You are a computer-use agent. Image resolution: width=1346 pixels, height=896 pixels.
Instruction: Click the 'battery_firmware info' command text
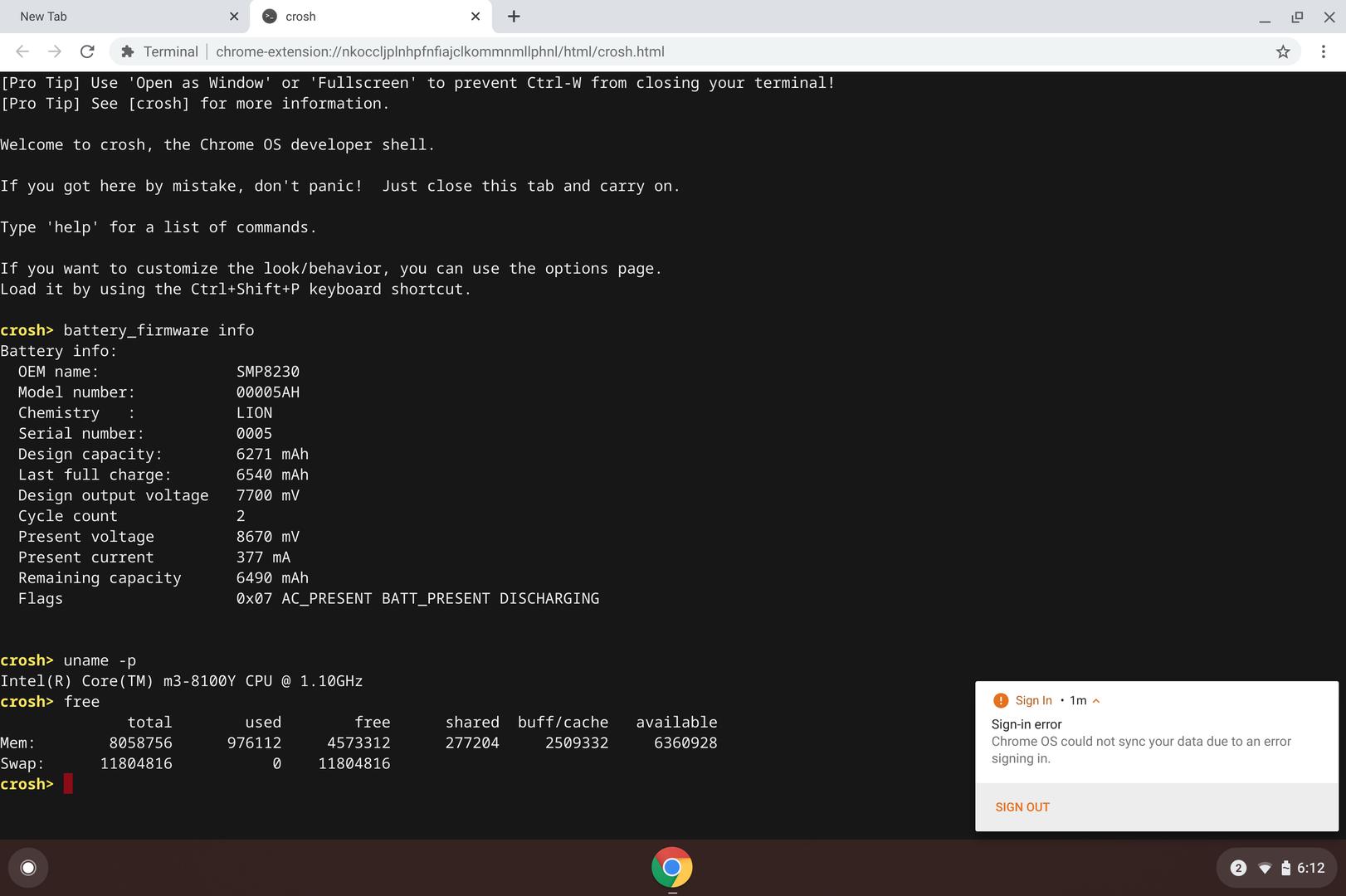pyautogui.click(x=158, y=330)
